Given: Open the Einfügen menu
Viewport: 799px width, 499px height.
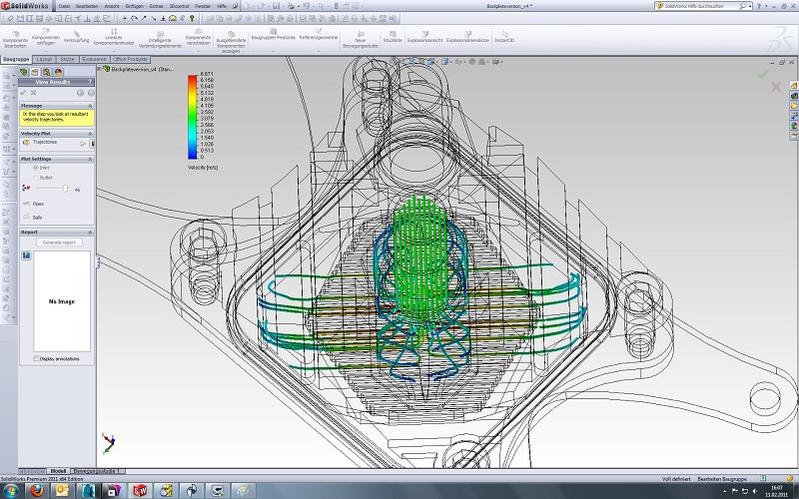Looking at the screenshot, I should point(134,6).
